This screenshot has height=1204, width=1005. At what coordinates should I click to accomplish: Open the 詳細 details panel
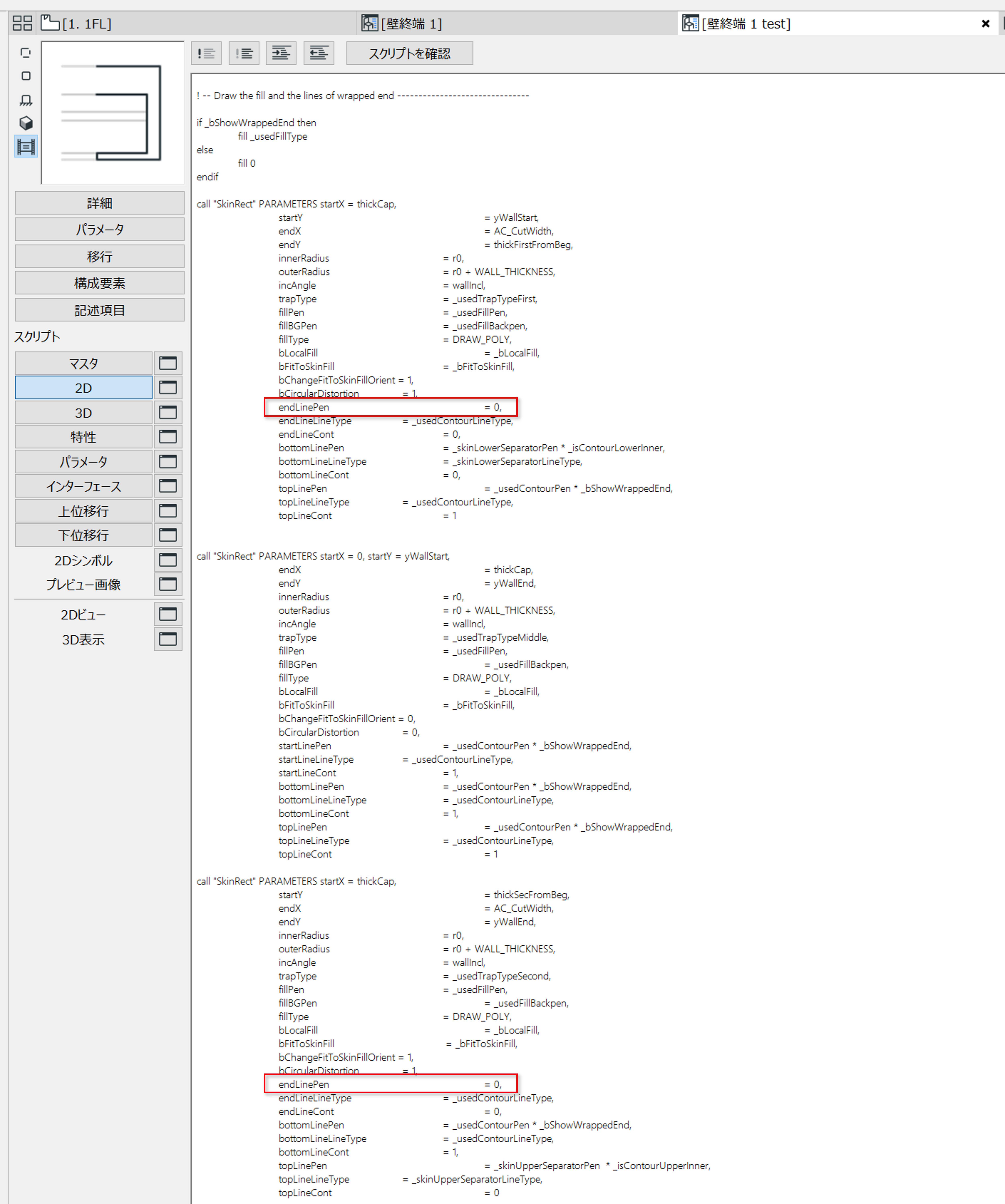click(100, 203)
